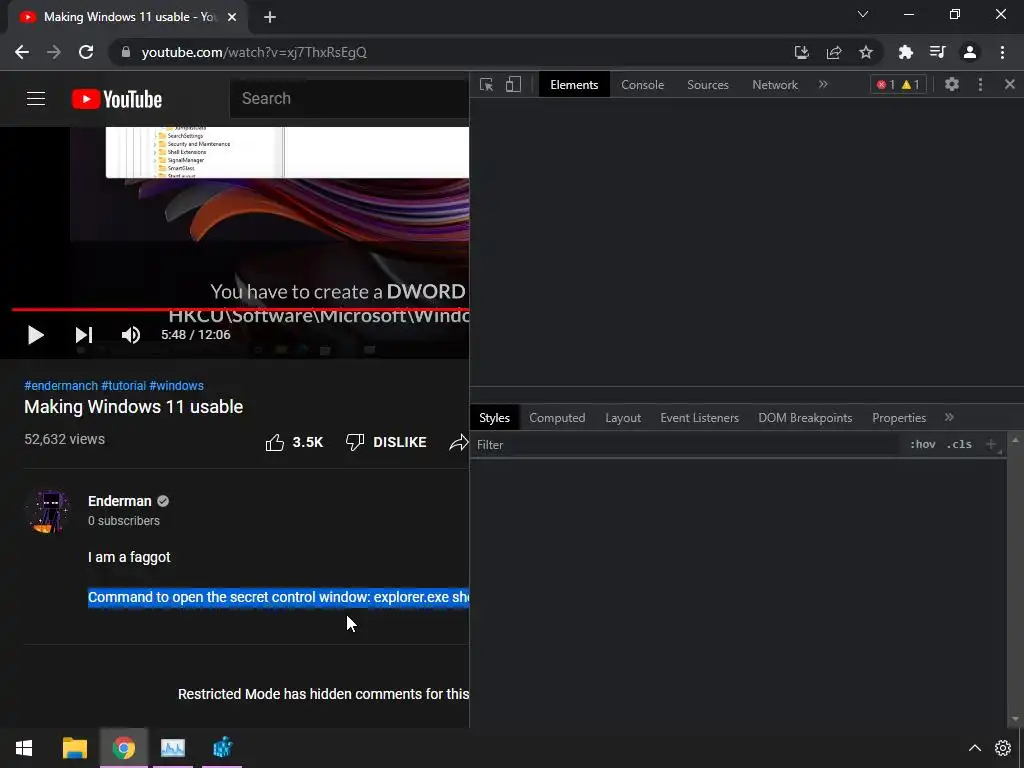Click the Chrome taskbar icon

point(123,748)
